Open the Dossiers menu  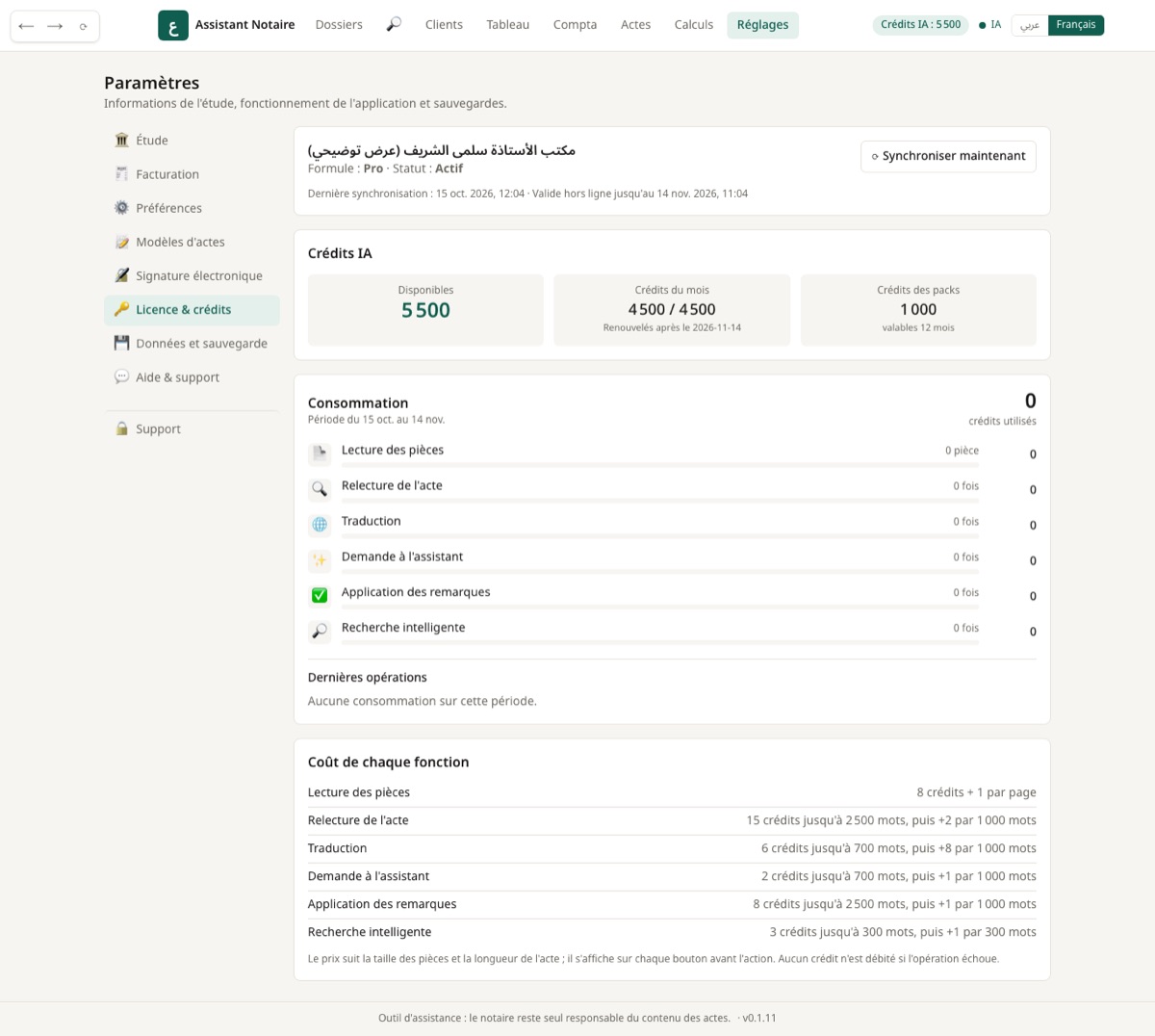(x=339, y=25)
